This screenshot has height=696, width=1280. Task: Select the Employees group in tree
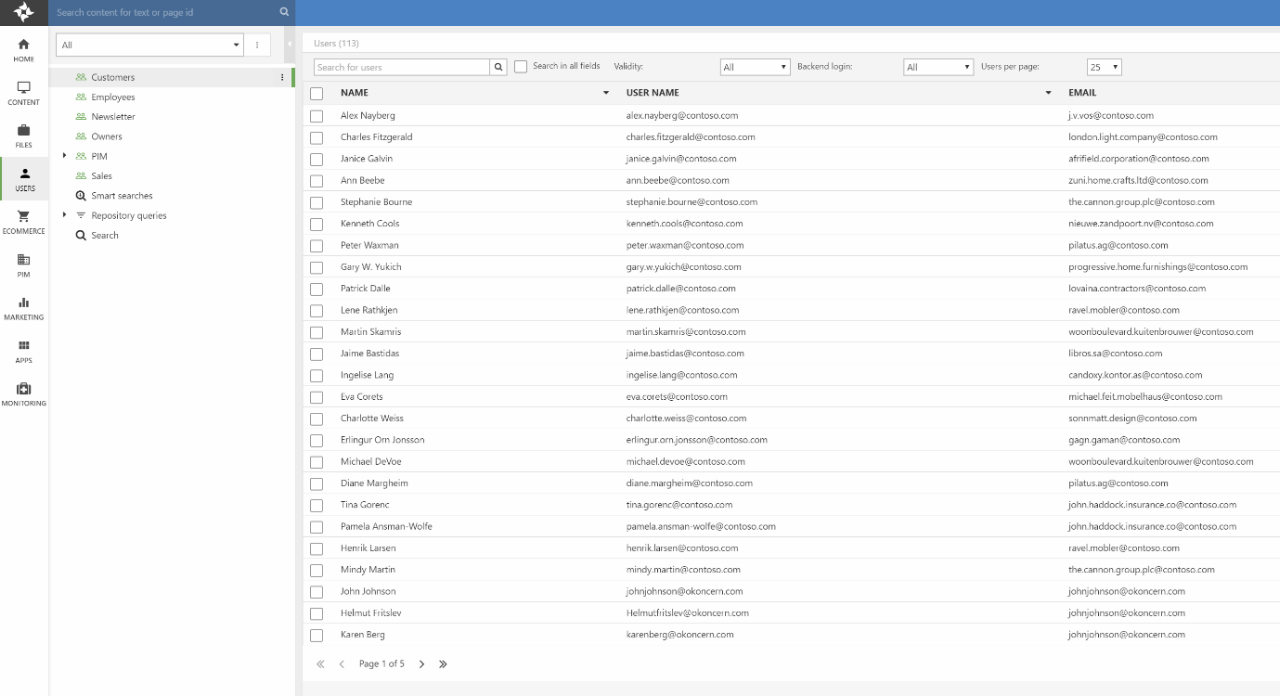click(x=113, y=97)
